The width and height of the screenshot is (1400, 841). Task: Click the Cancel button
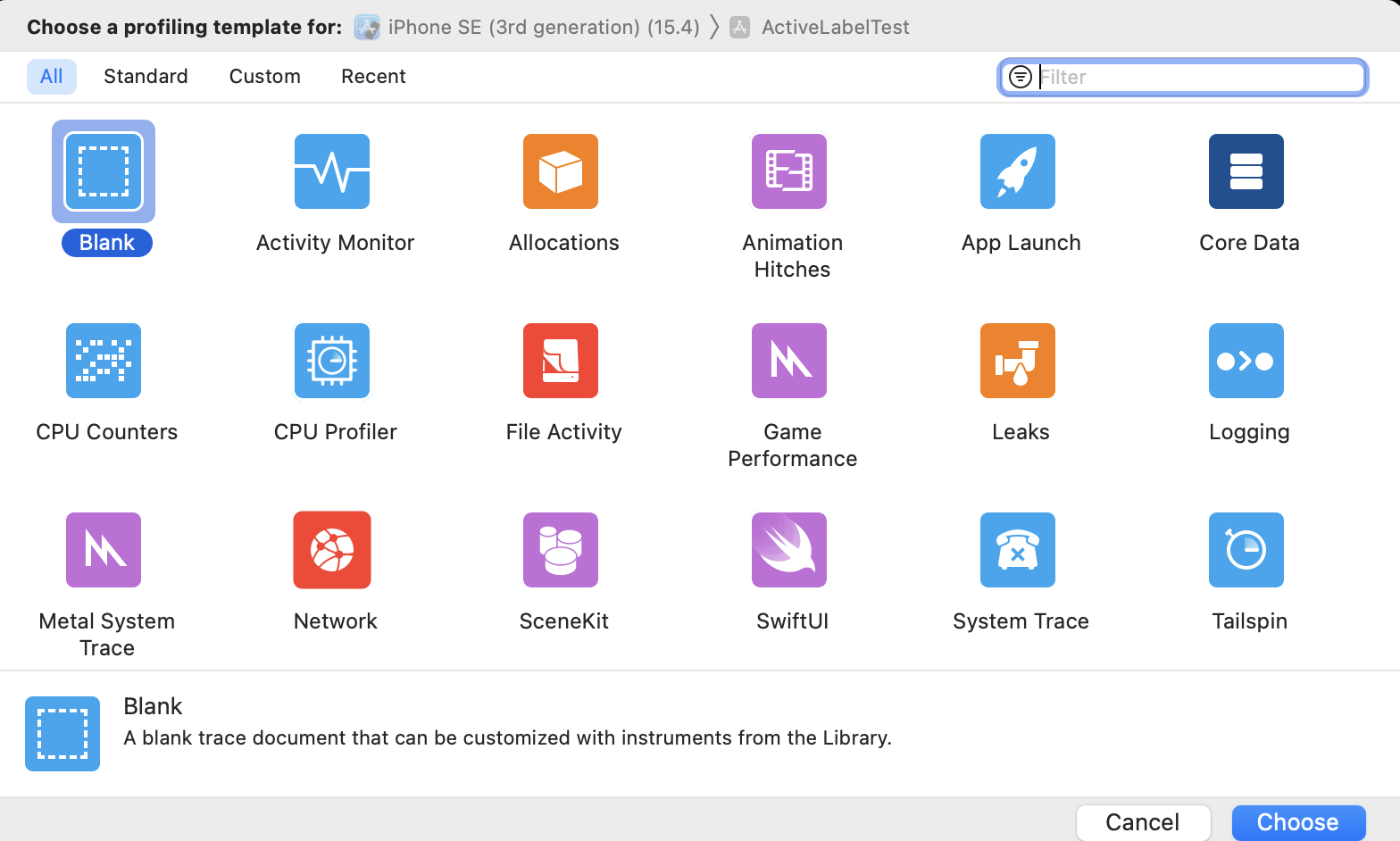click(1143, 822)
